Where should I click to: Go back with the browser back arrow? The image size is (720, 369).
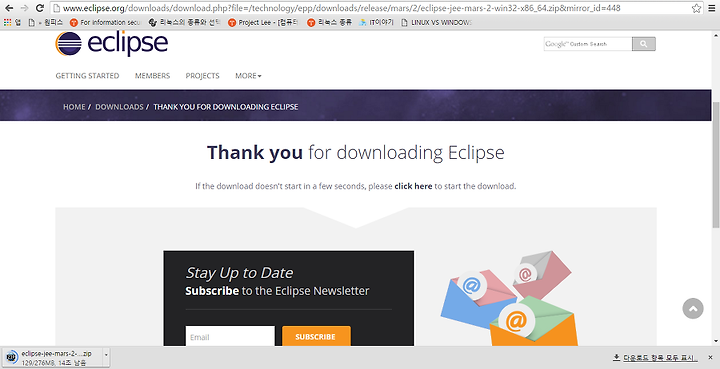(x=9, y=8)
